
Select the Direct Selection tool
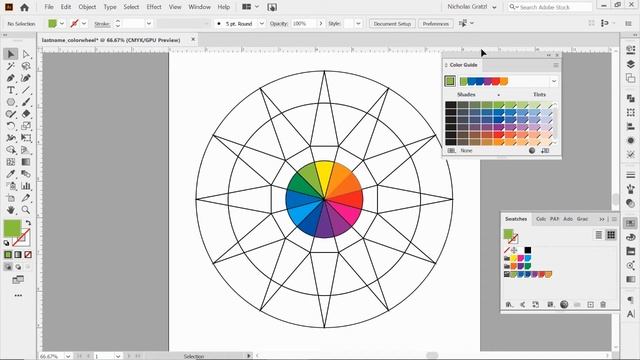pos(26,54)
